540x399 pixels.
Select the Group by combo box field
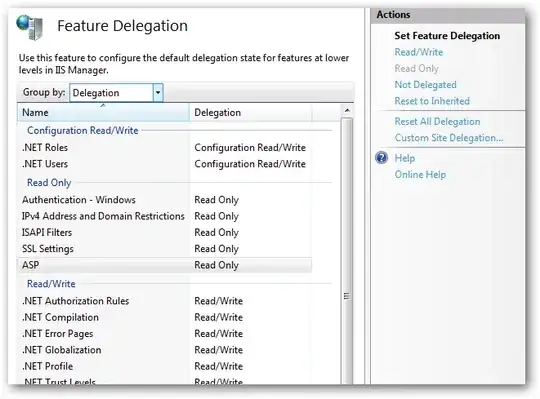pyautogui.click(x=116, y=93)
